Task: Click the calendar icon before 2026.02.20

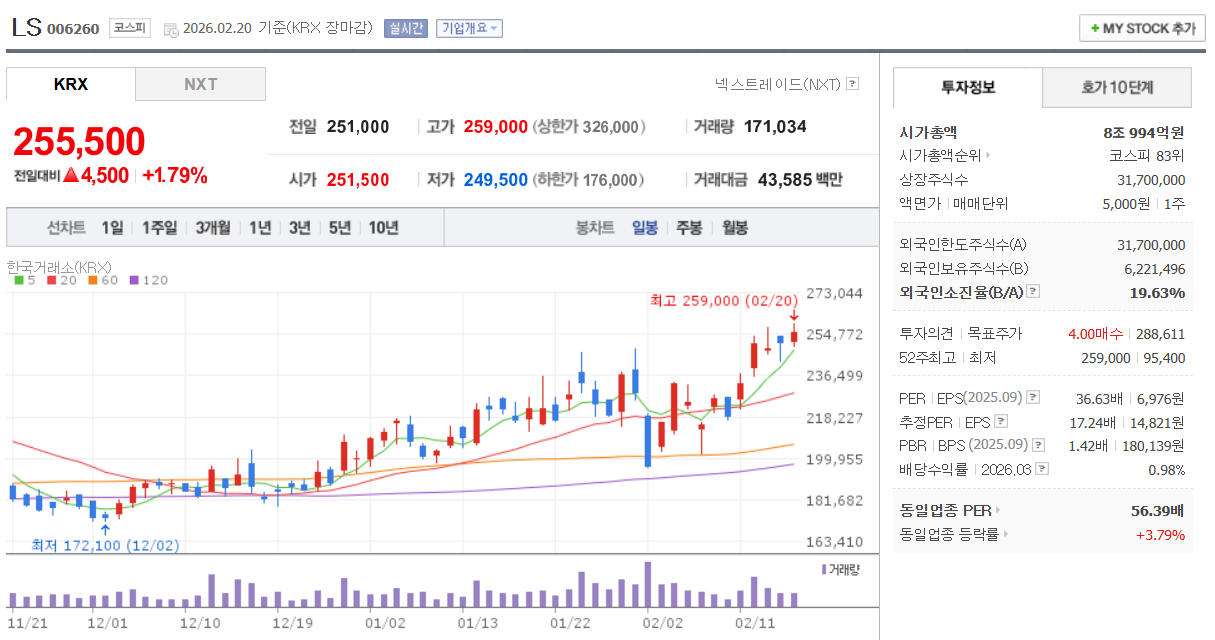Action: [x=171, y=29]
